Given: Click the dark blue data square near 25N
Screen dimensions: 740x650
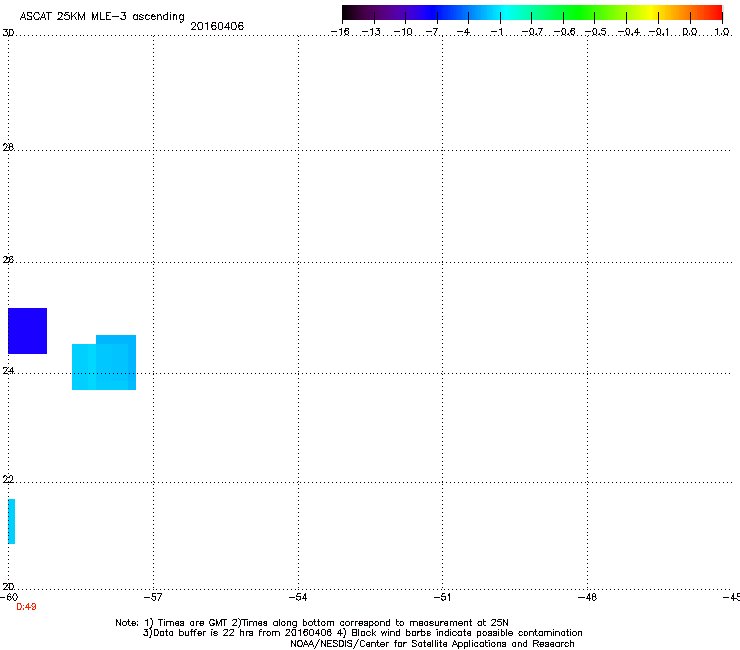Looking at the screenshot, I should click(x=27, y=331).
